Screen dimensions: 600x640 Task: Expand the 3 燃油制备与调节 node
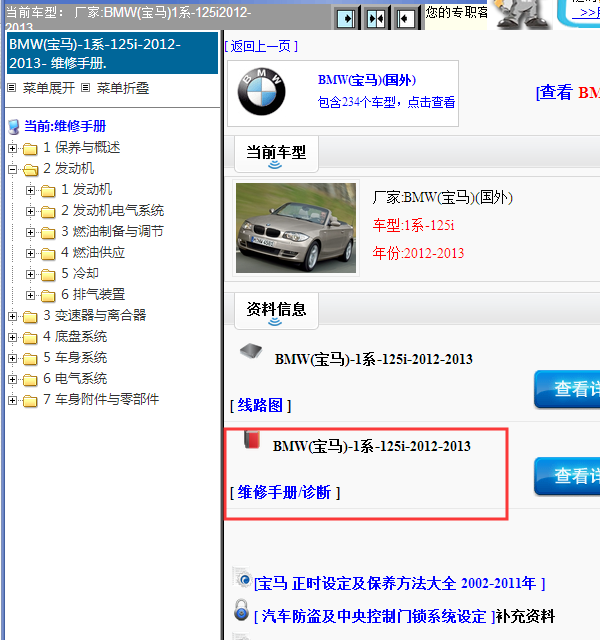[30, 232]
